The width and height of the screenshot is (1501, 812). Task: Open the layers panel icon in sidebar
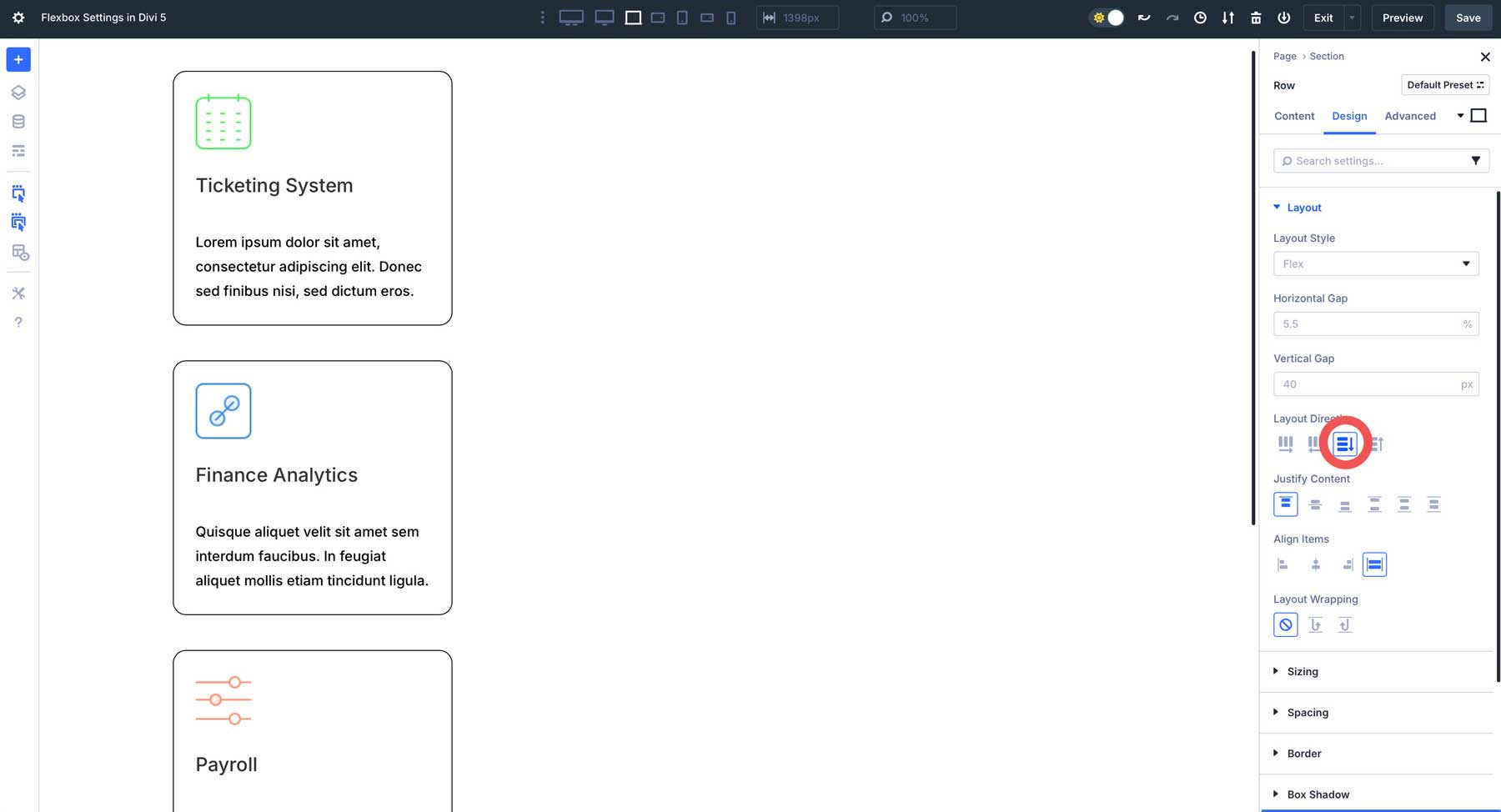pos(18,93)
